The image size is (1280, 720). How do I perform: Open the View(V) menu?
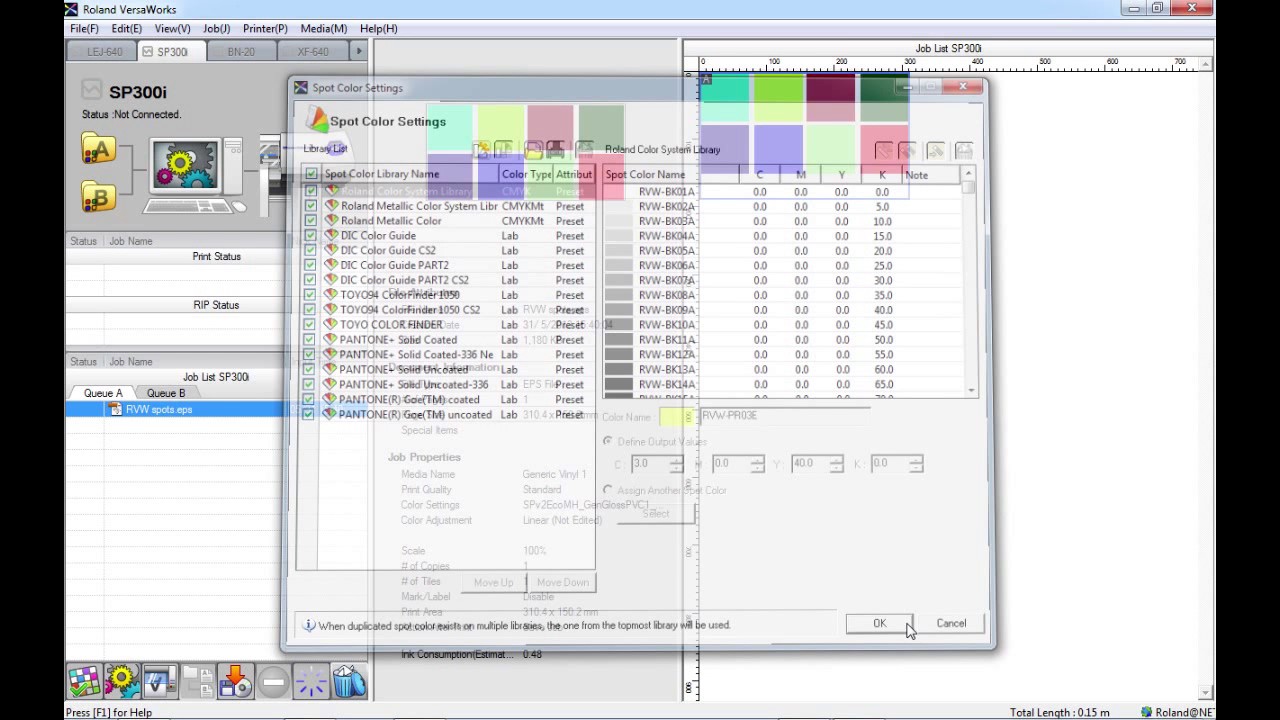tap(172, 29)
